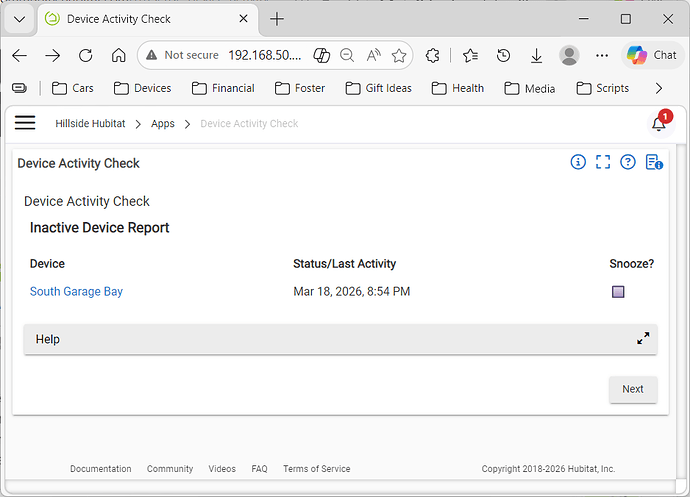690x497 pixels.
Task: Open the tab actions dropdown chevron
Action: click(19, 19)
